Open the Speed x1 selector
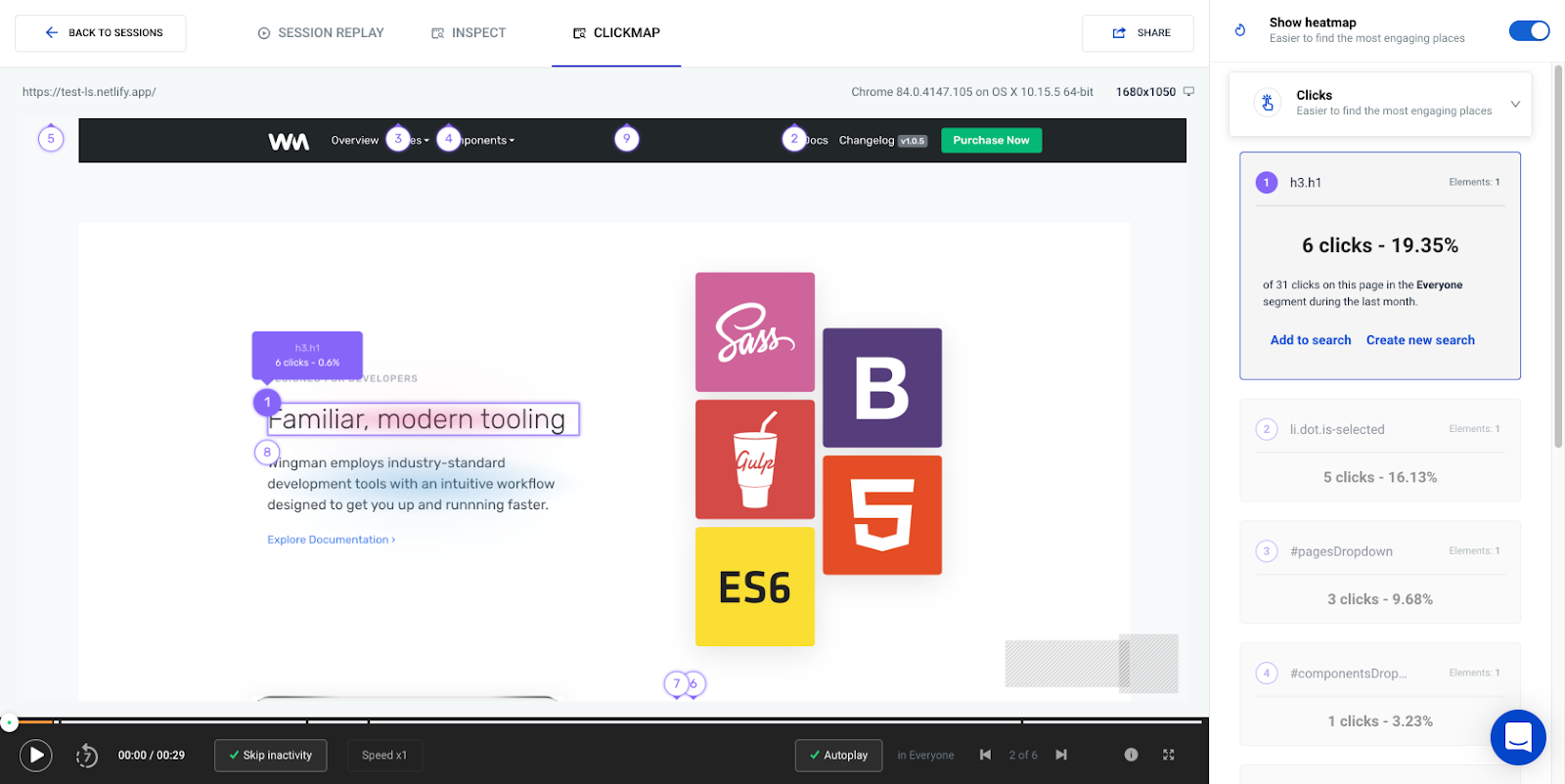Viewport: 1565px width, 784px height. (x=384, y=755)
